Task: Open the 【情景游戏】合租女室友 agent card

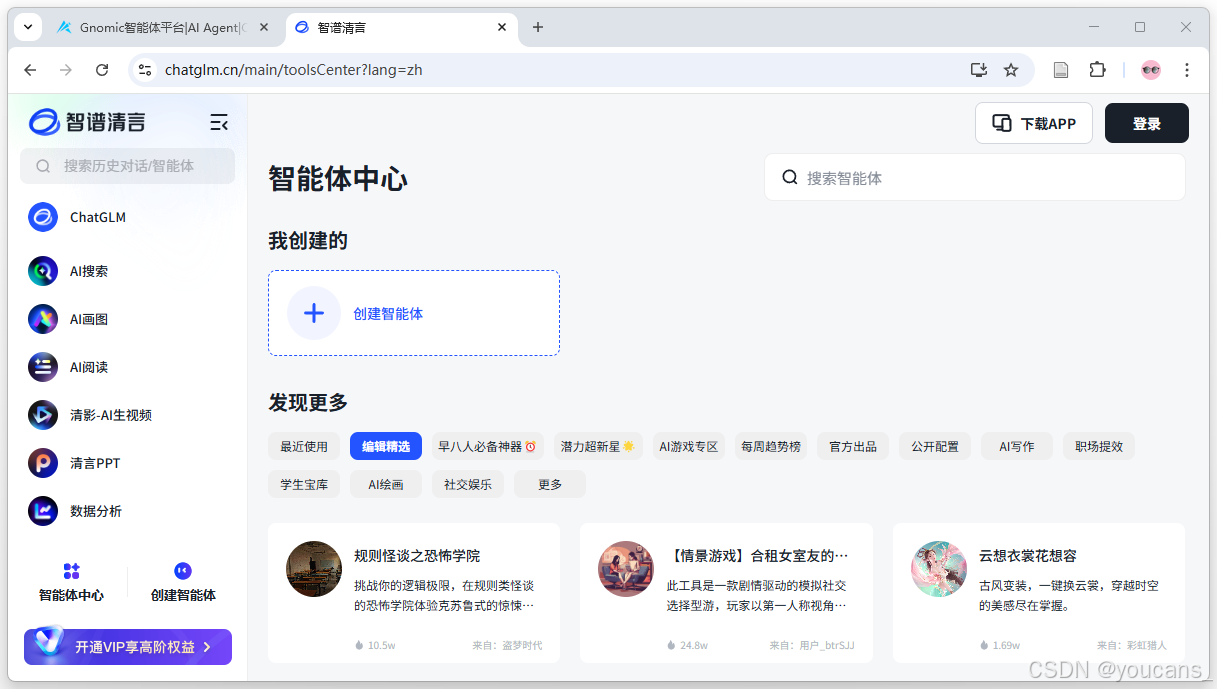Action: click(726, 592)
